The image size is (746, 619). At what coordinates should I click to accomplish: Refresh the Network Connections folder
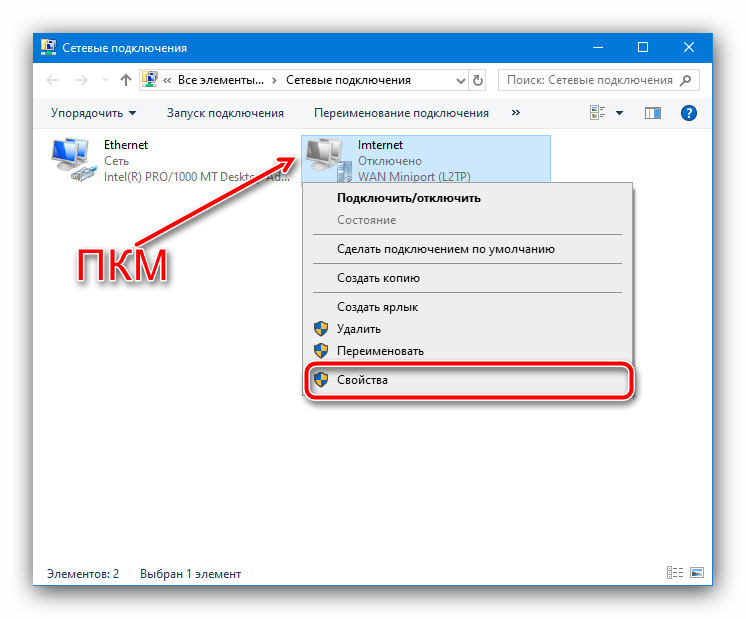(x=478, y=80)
